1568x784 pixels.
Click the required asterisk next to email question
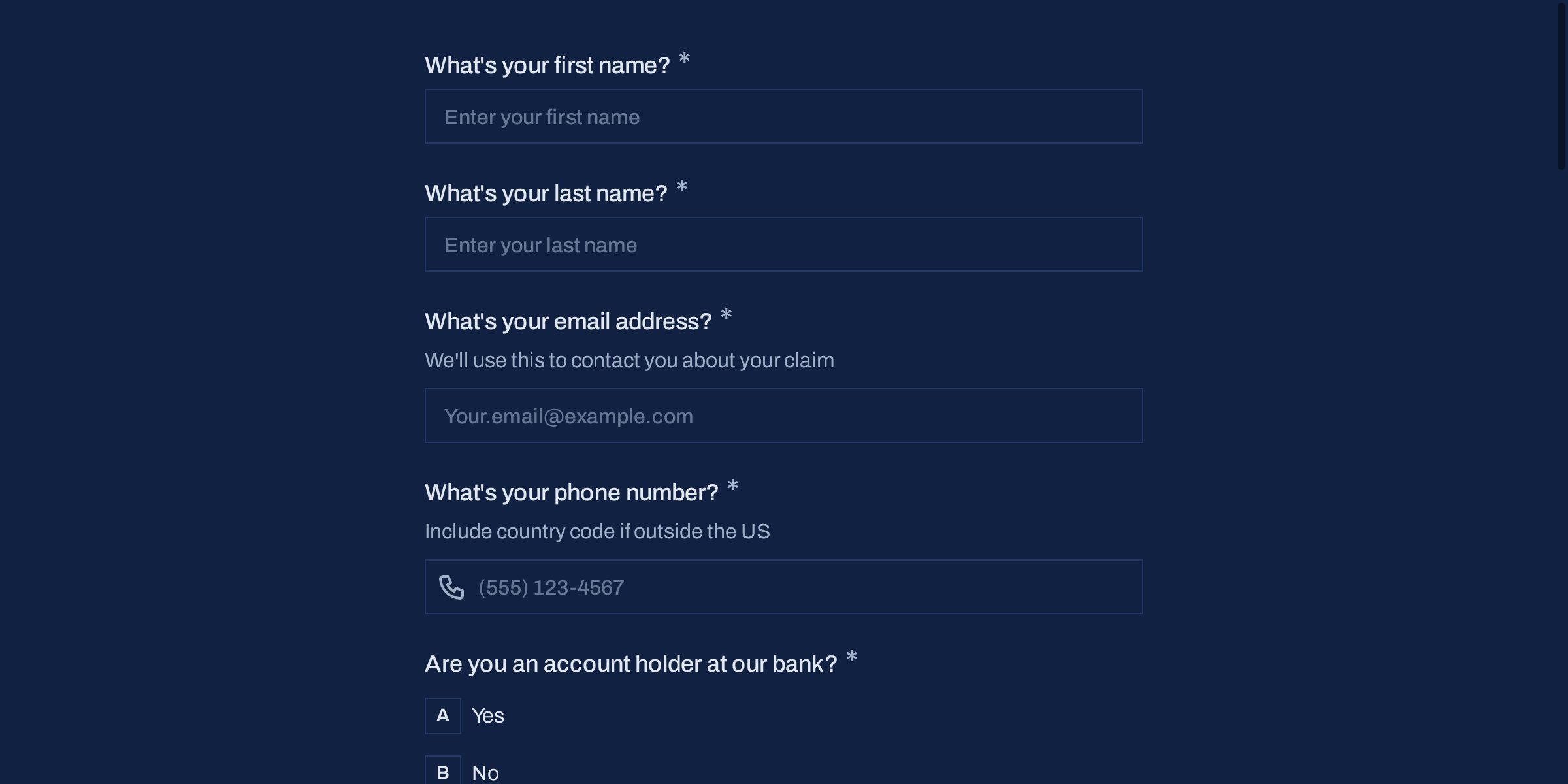coord(726,315)
